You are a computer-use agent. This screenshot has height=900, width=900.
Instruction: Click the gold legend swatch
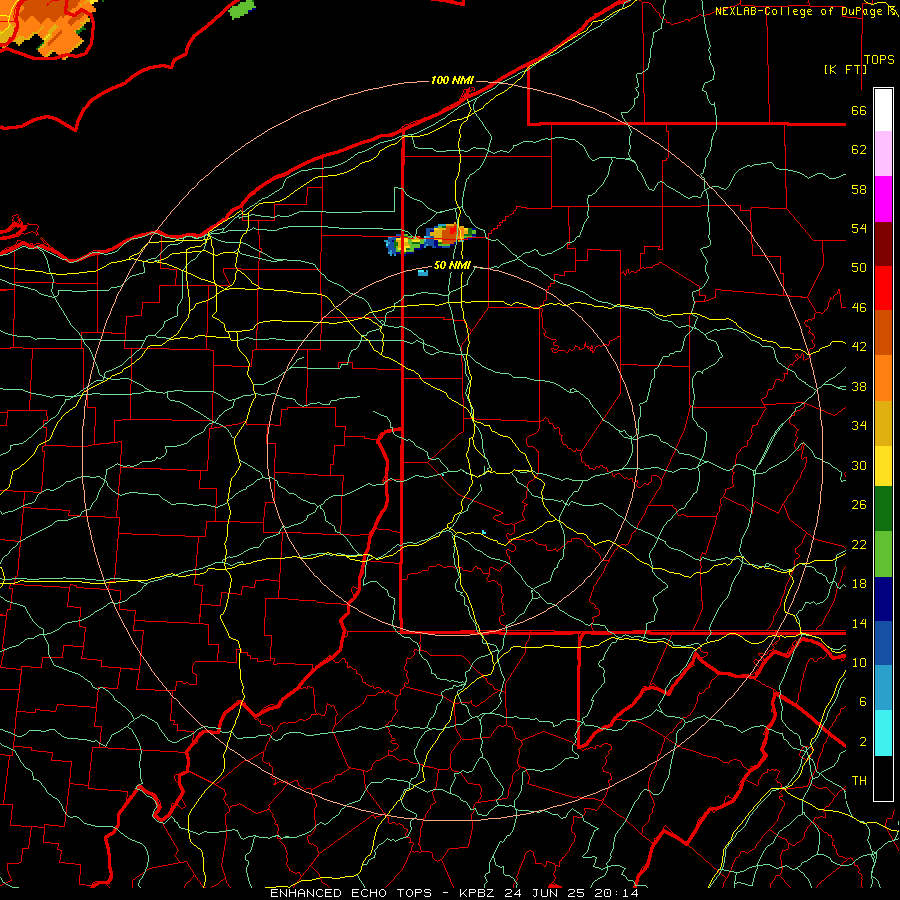(x=883, y=423)
